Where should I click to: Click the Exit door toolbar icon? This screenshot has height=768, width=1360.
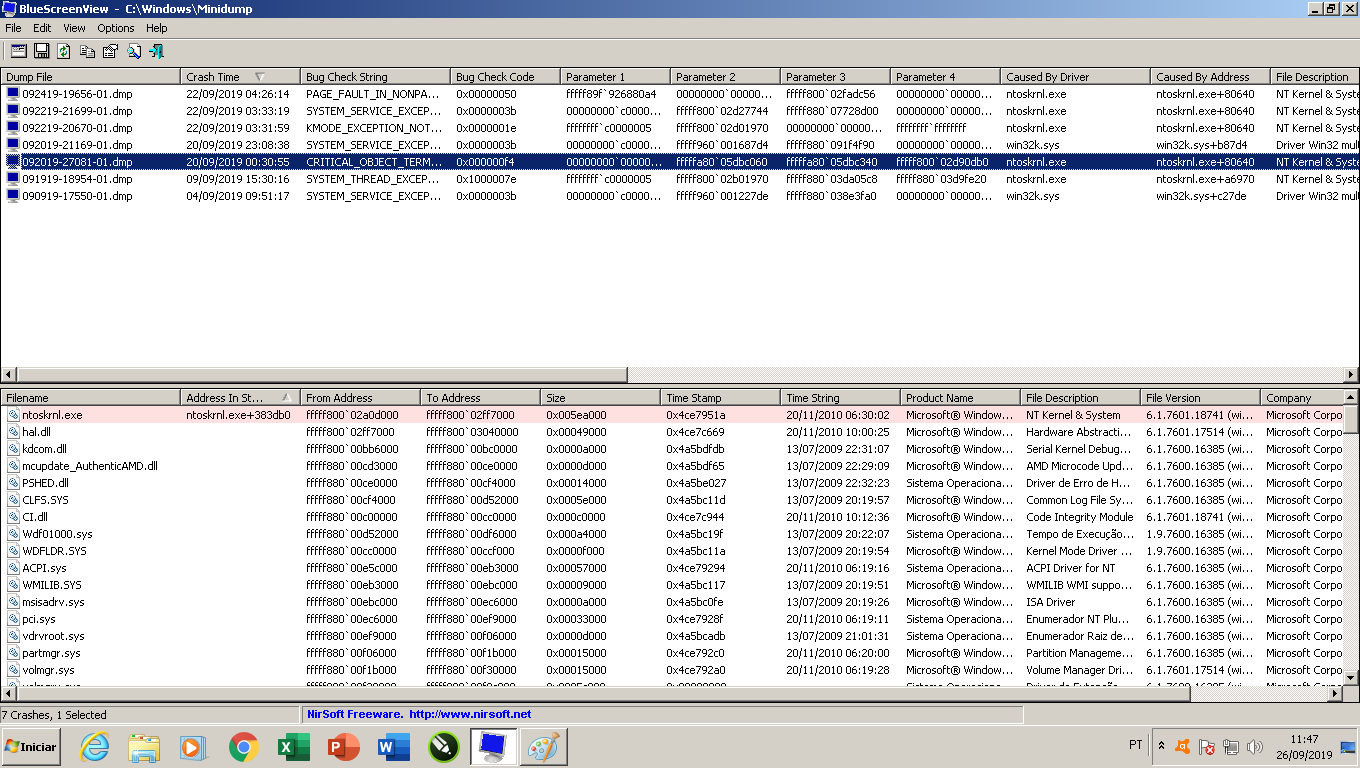point(156,51)
